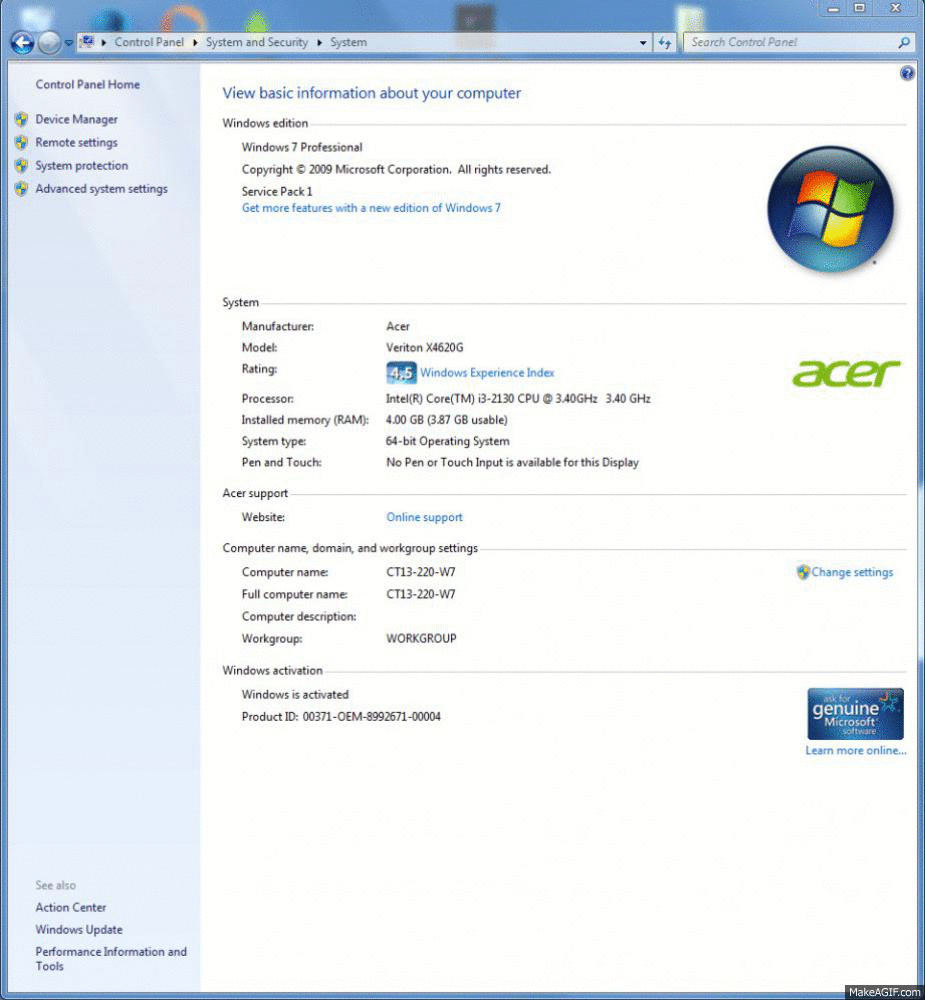This screenshot has height=1000, width=925.
Task: Click the blue help question mark icon
Action: 907,73
